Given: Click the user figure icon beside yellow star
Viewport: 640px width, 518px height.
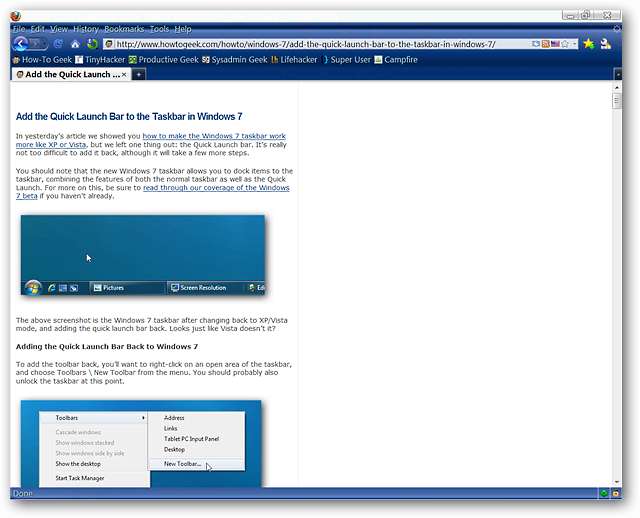Looking at the screenshot, I should pos(606,44).
